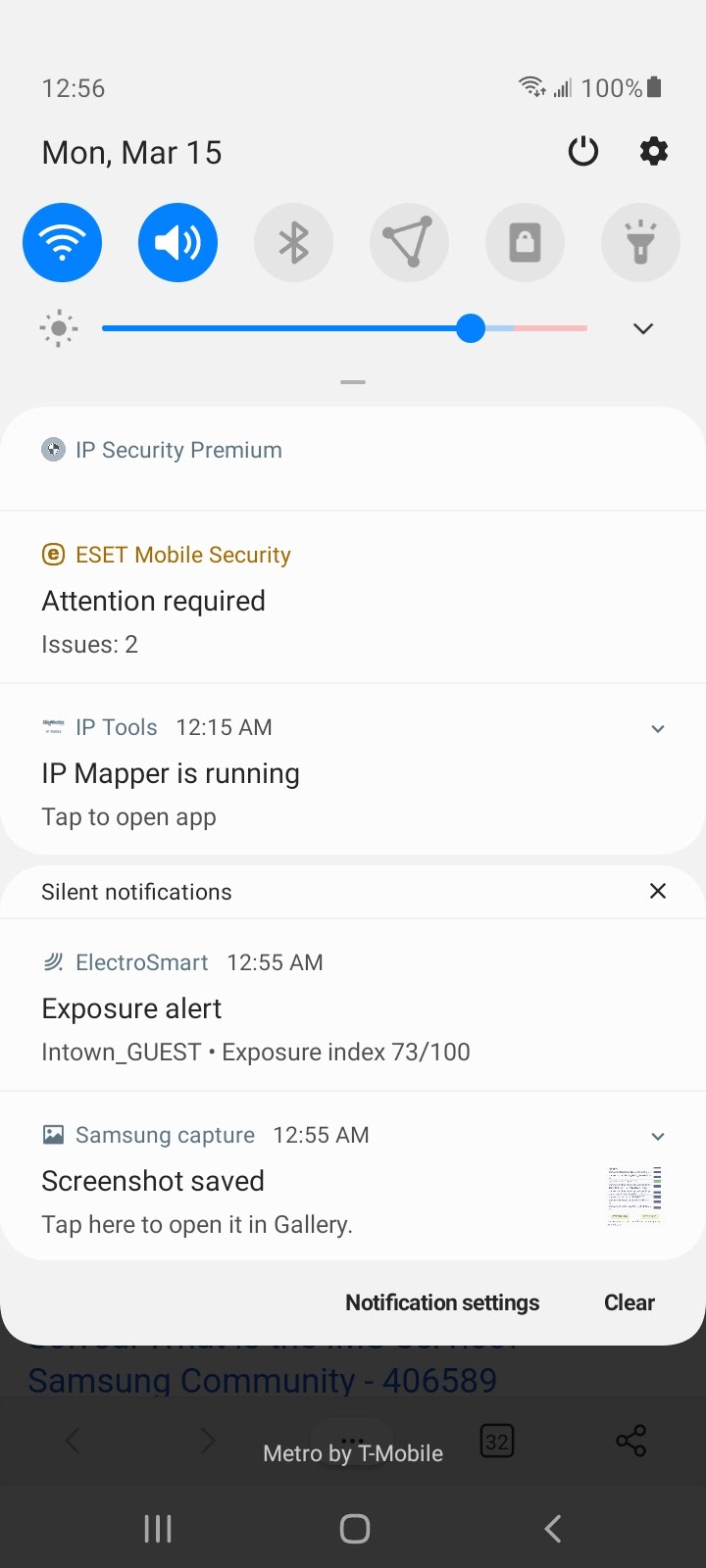Tap the lock quick setting icon
706x1568 pixels.
(x=525, y=242)
